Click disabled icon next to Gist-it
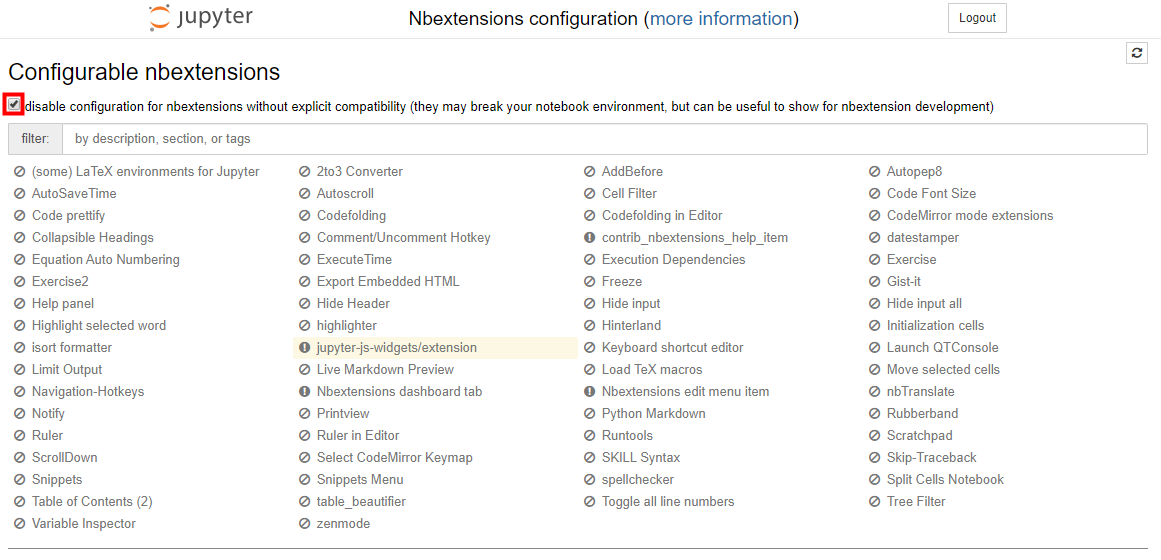This screenshot has width=1161, height=560. click(874, 282)
